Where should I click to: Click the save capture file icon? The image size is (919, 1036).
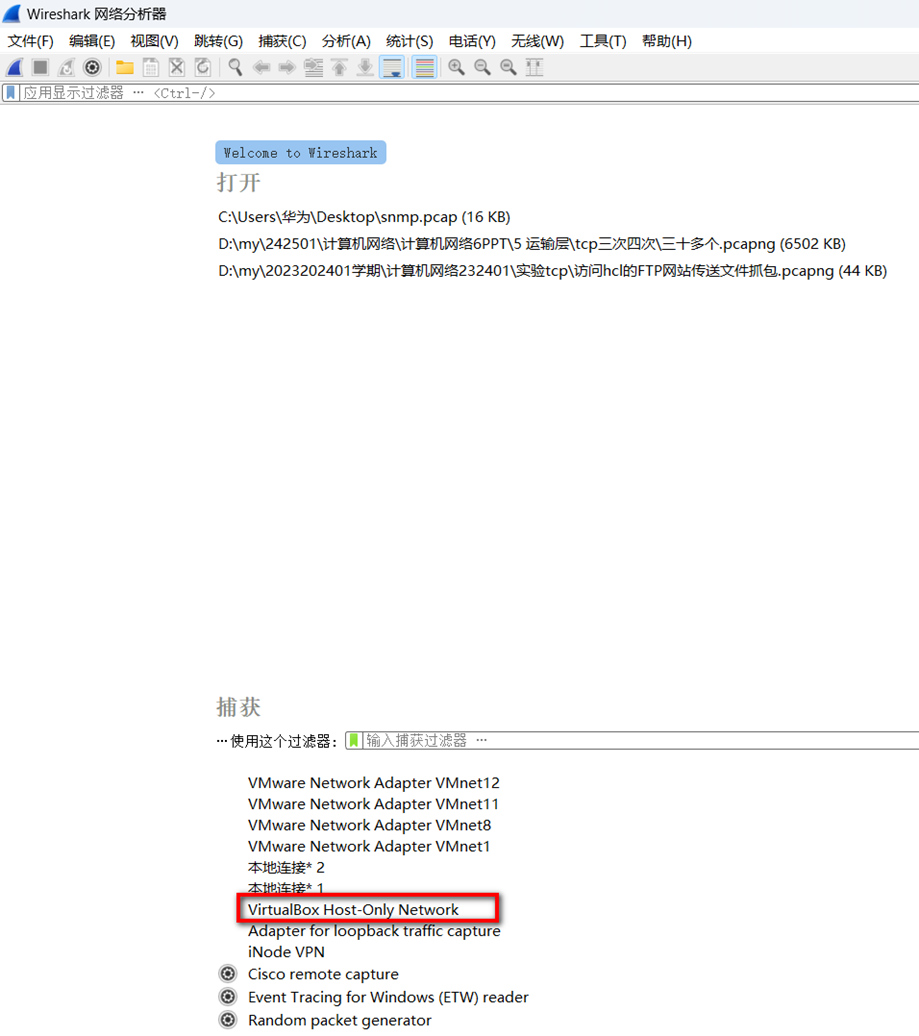coord(151,67)
